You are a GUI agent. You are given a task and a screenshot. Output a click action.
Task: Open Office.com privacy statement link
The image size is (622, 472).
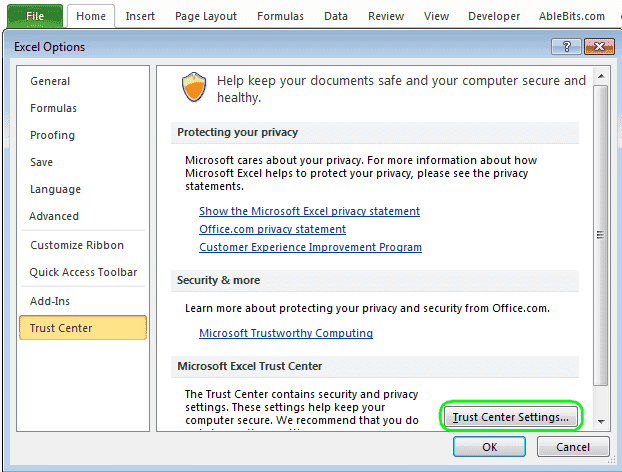[272, 229]
